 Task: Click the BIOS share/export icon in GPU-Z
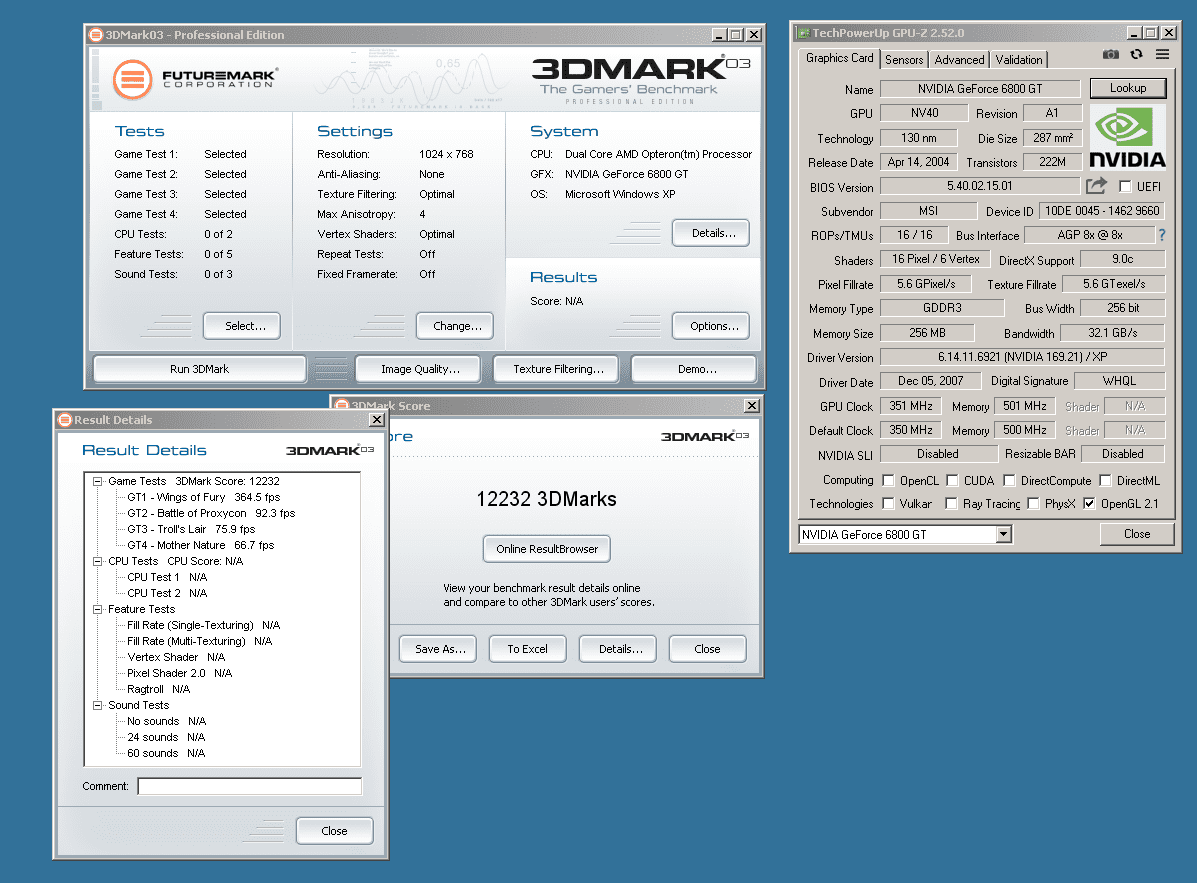[x=1096, y=185]
